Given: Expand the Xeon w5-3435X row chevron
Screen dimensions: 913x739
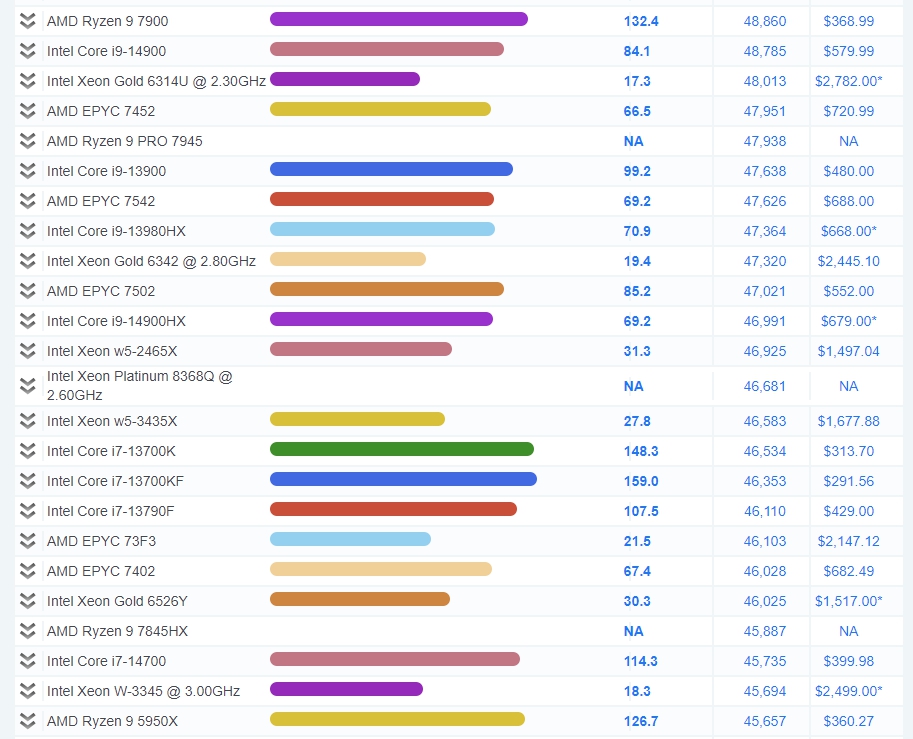Looking at the screenshot, I should [x=27, y=422].
